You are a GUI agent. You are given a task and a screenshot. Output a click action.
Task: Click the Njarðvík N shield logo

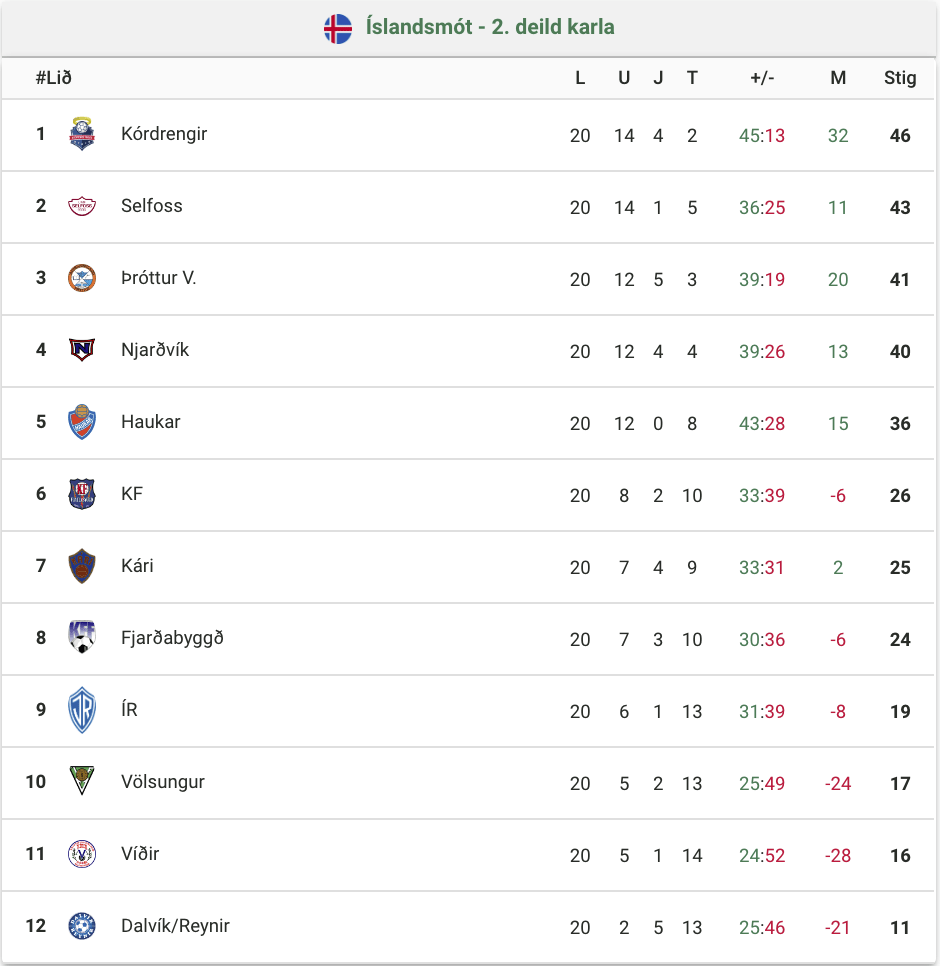(82, 350)
